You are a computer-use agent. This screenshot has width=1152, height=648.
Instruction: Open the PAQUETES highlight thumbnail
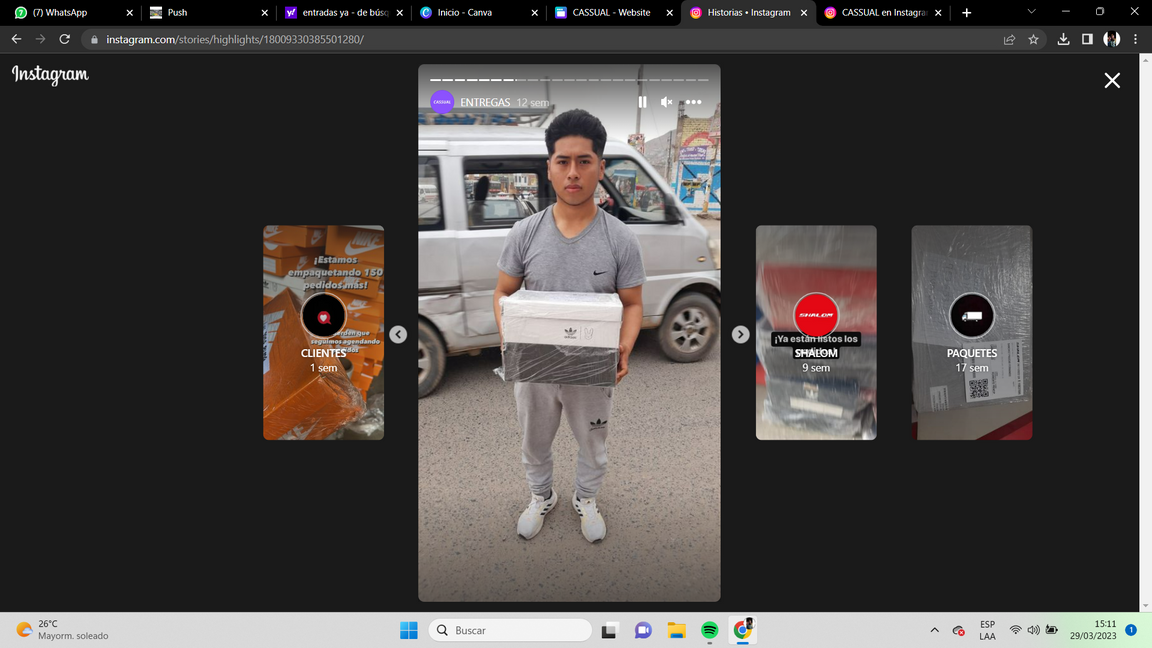click(971, 332)
